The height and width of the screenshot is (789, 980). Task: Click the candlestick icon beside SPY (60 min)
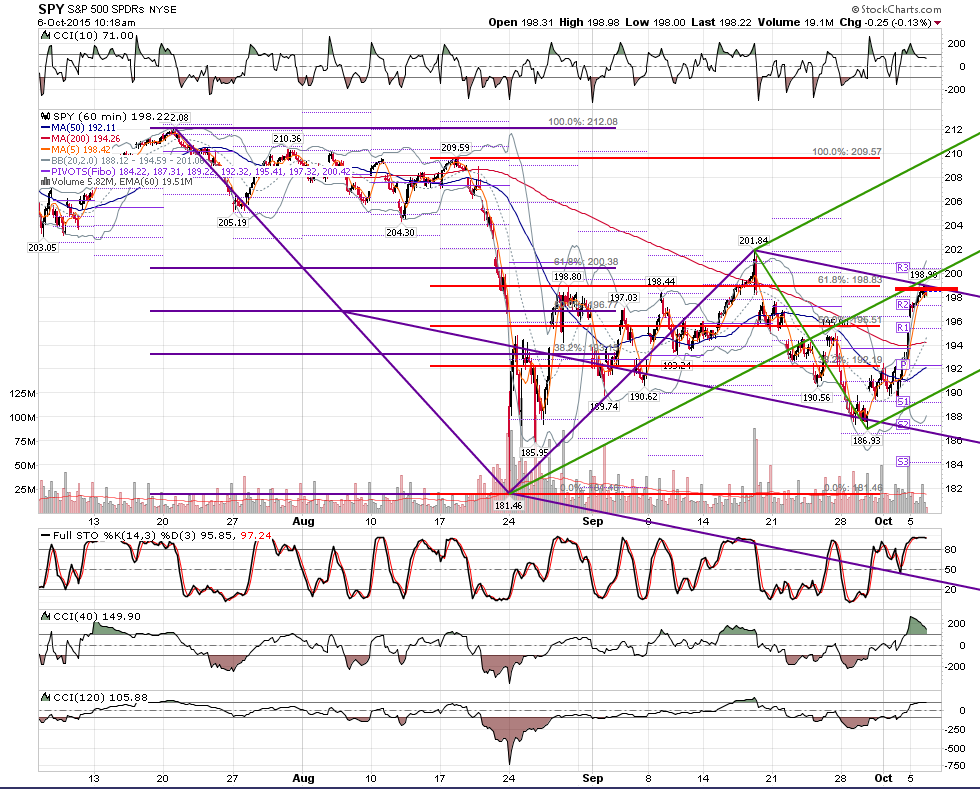(x=45, y=116)
